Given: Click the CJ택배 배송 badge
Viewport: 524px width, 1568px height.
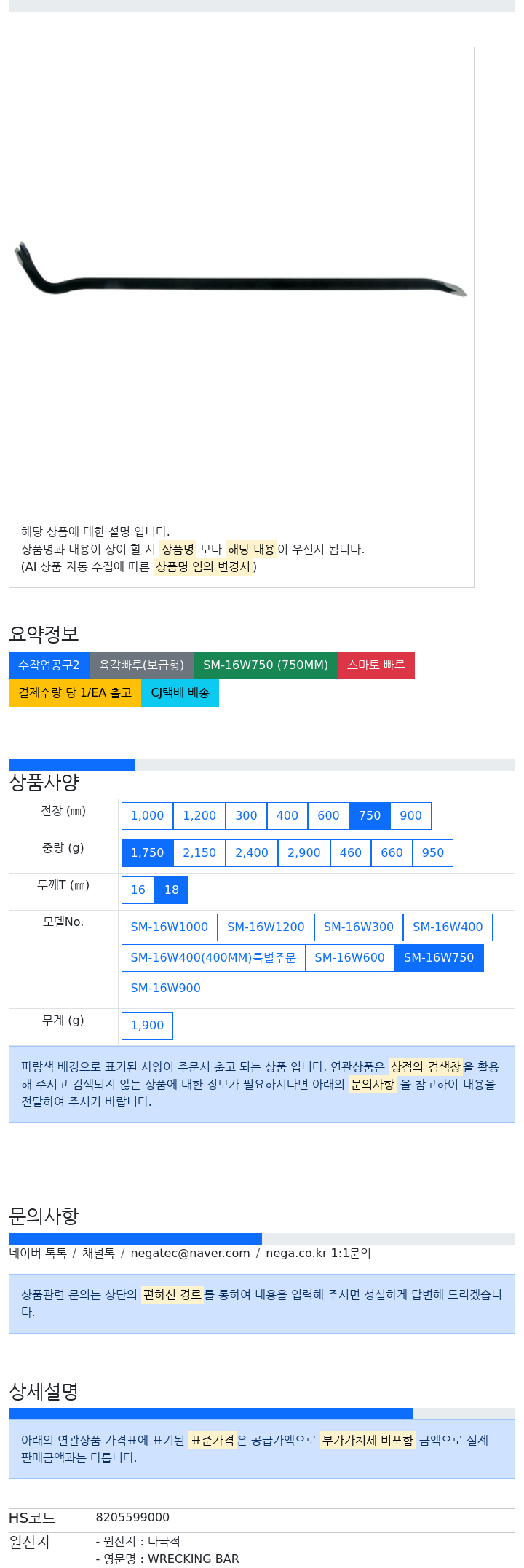Looking at the screenshot, I should tap(180, 692).
